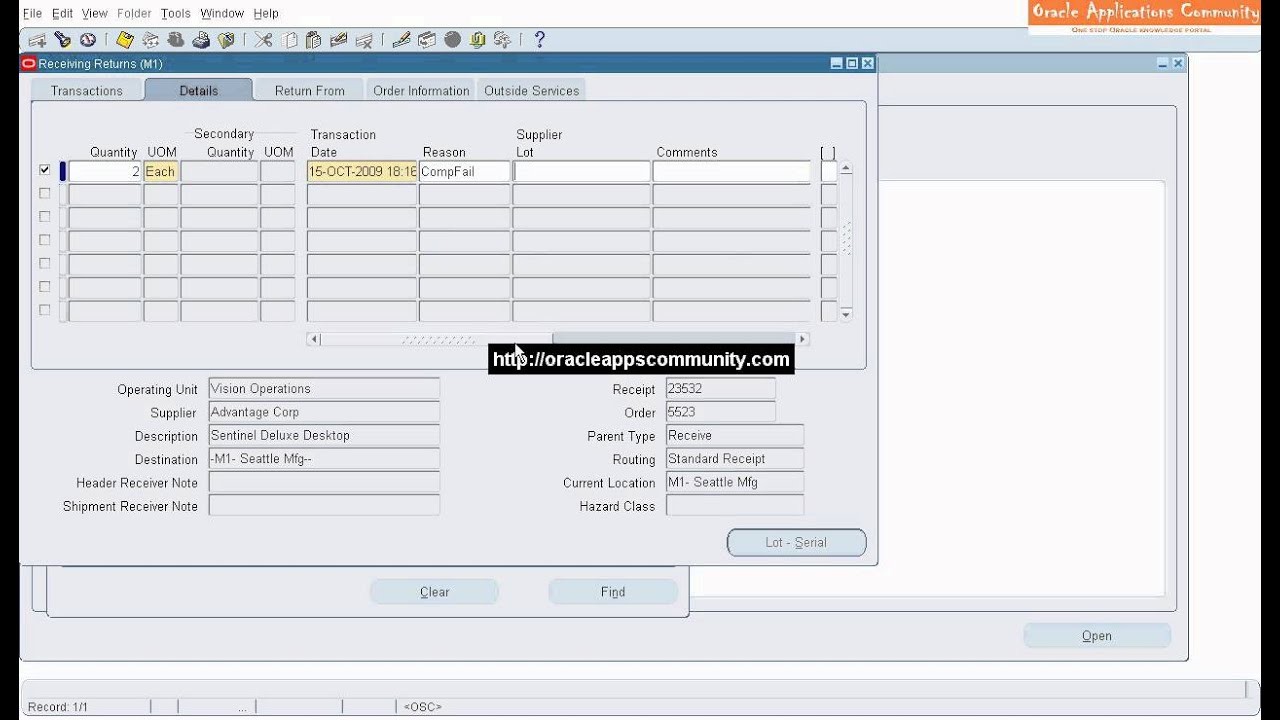Check the sixth row checkbox

pos(44,287)
